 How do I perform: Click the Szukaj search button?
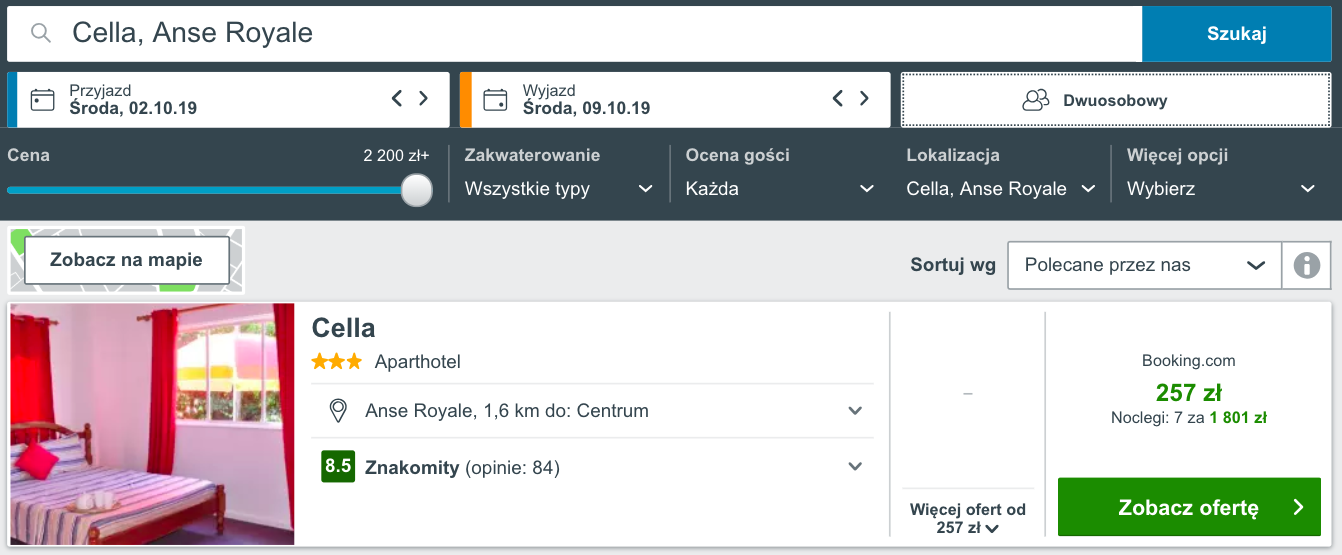point(1237,34)
